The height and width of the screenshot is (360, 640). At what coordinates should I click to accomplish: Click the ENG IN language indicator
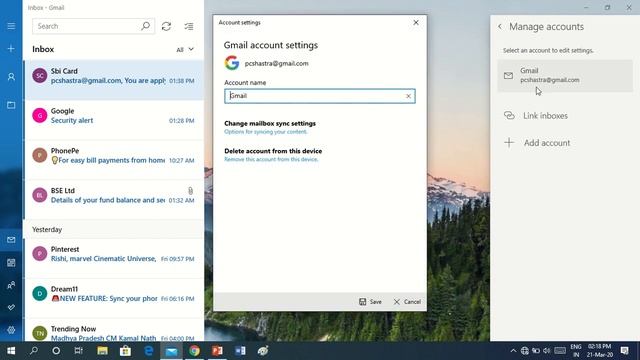(576, 351)
